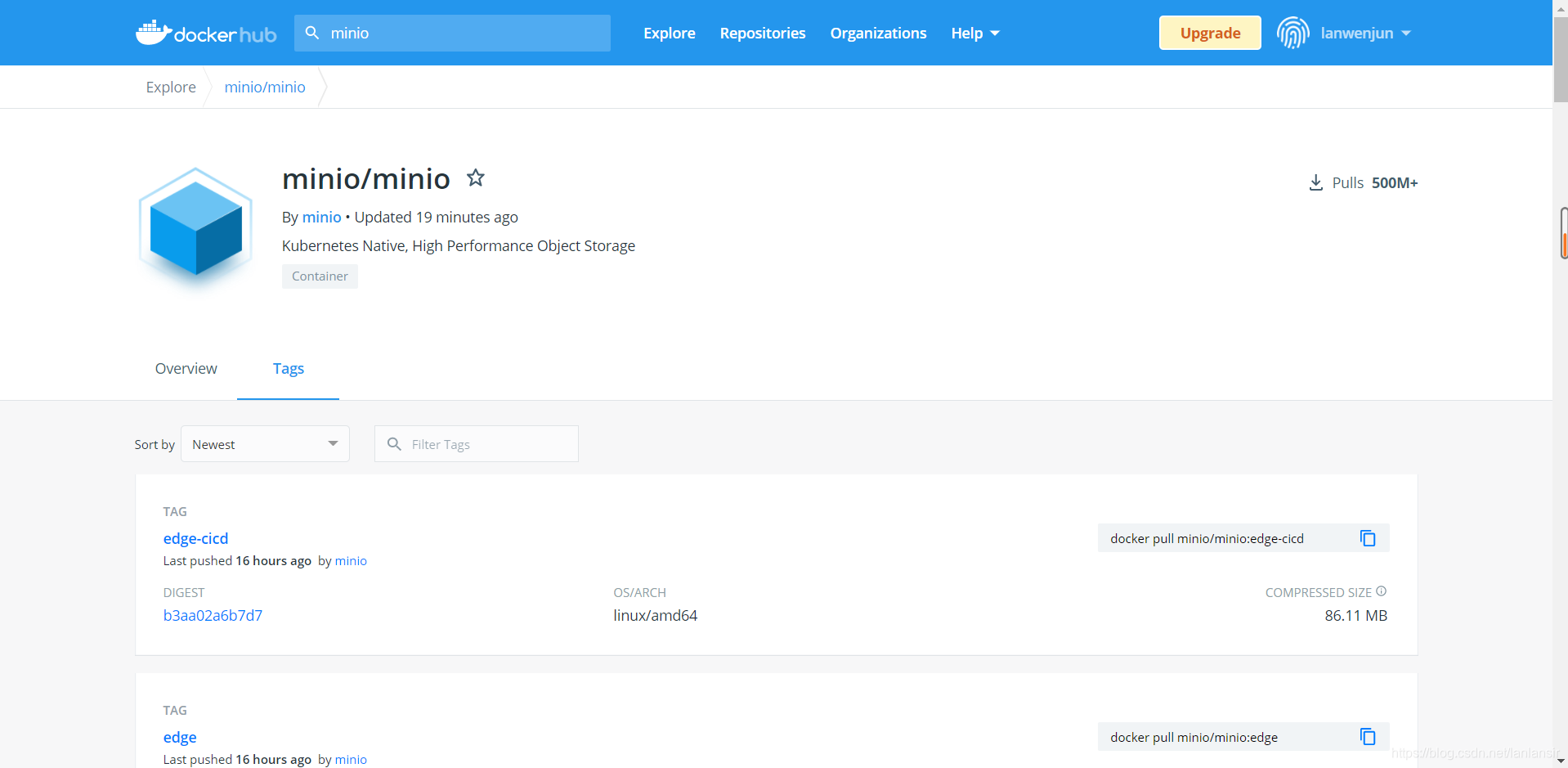
Task: Click the Container category chip
Action: pos(320,276)
